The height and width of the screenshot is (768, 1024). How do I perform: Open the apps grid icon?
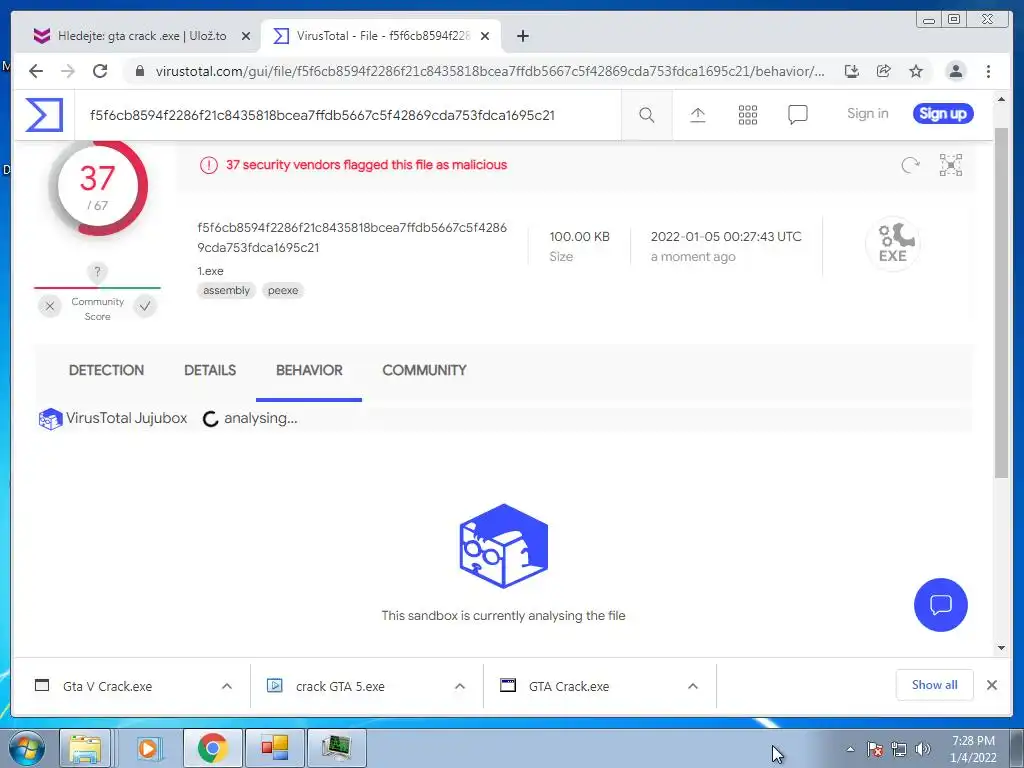(748, 115)
